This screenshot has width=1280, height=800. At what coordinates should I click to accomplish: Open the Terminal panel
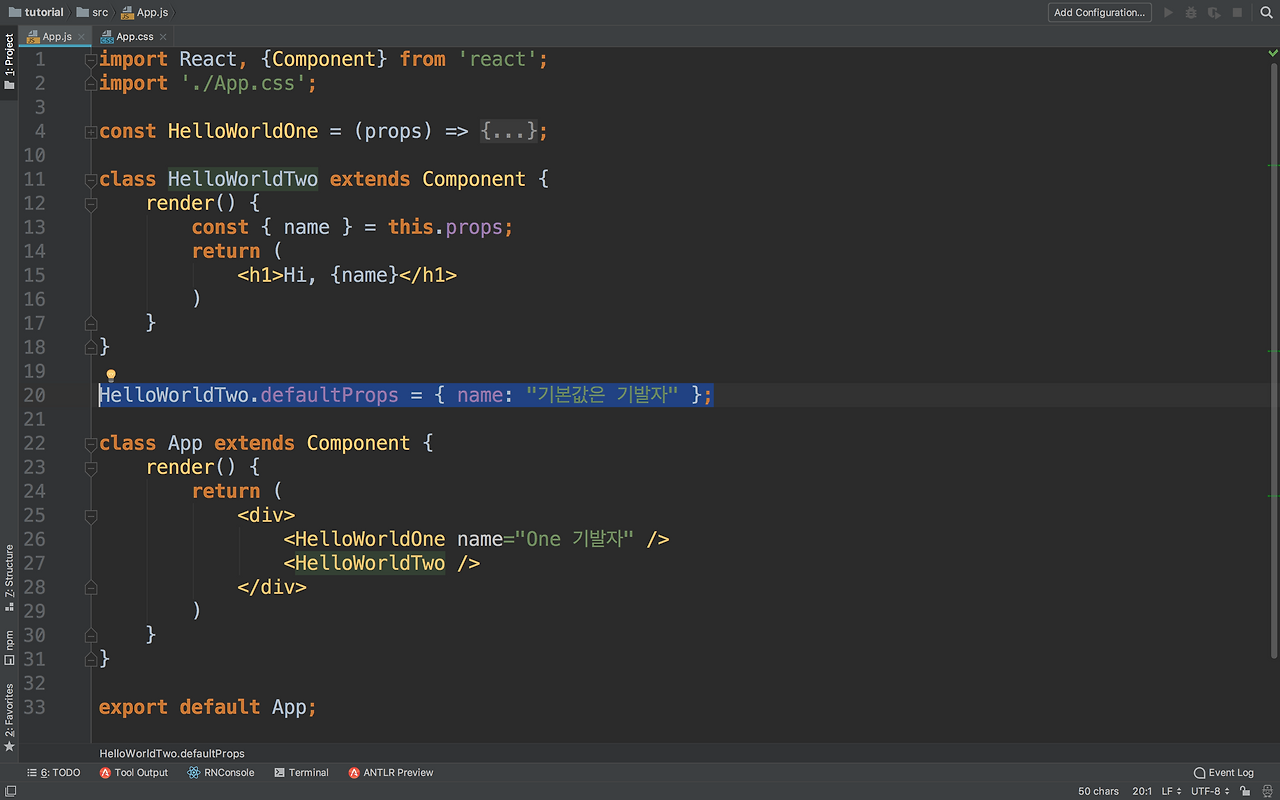pos(301,773)
